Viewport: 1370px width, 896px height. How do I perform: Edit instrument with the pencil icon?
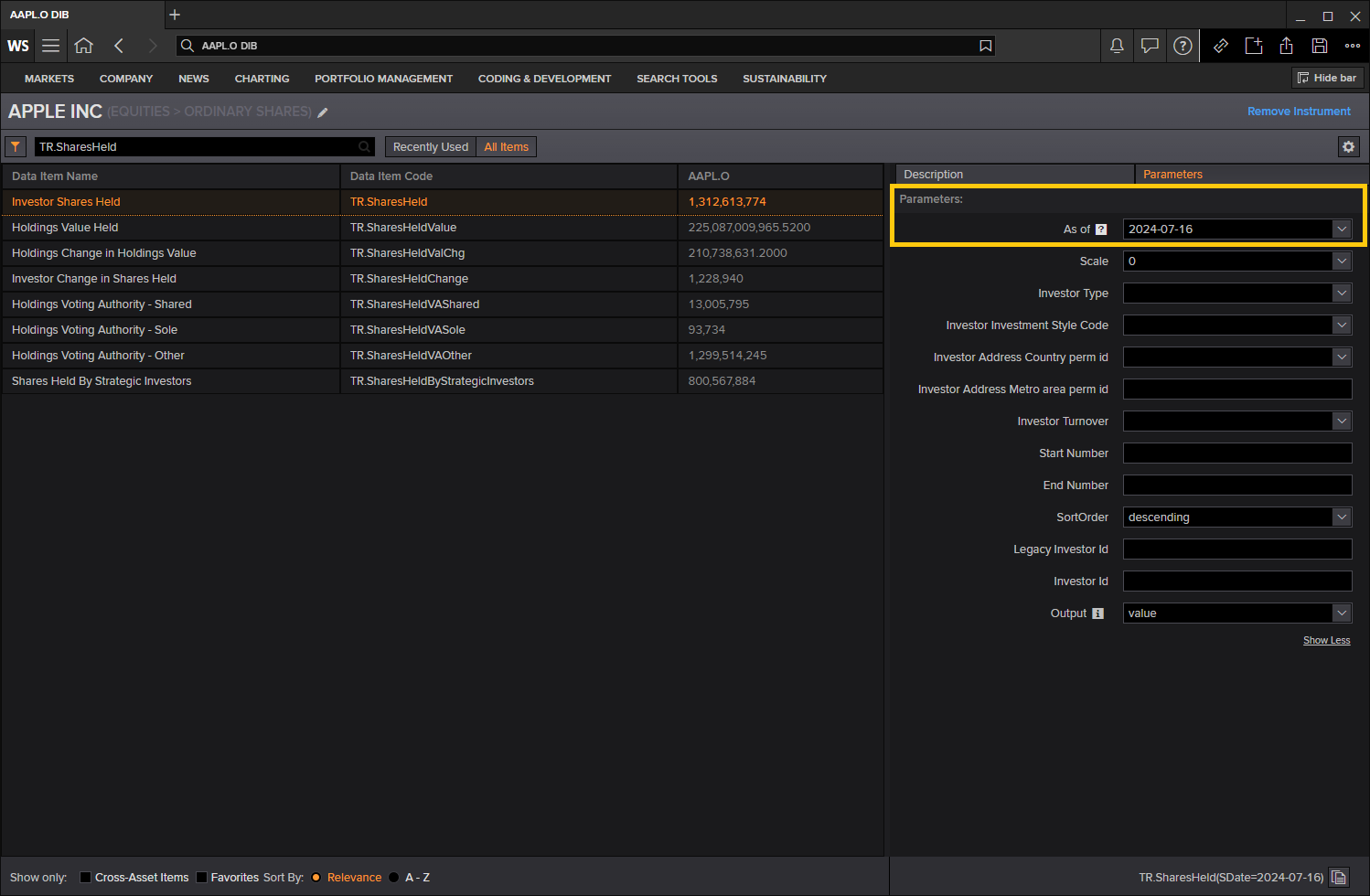click(323, 112)
